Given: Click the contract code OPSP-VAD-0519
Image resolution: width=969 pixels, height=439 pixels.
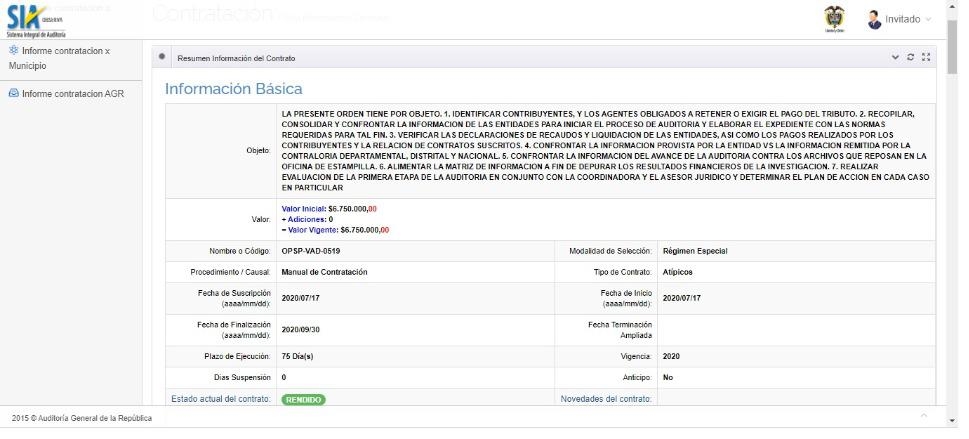Looking at the screenshot, I should pos(309,251).
